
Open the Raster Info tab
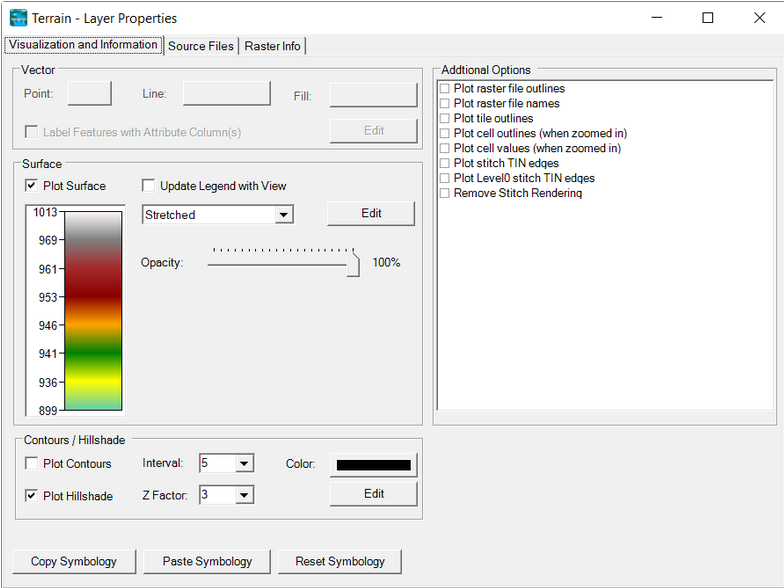click(x=272, y=46)
